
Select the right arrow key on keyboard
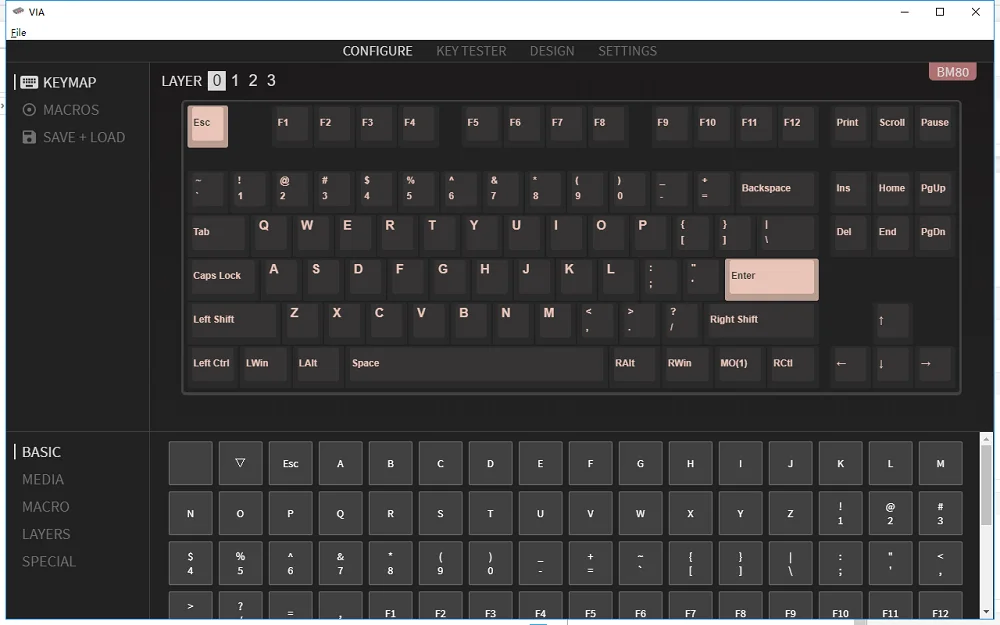(933, 364)
